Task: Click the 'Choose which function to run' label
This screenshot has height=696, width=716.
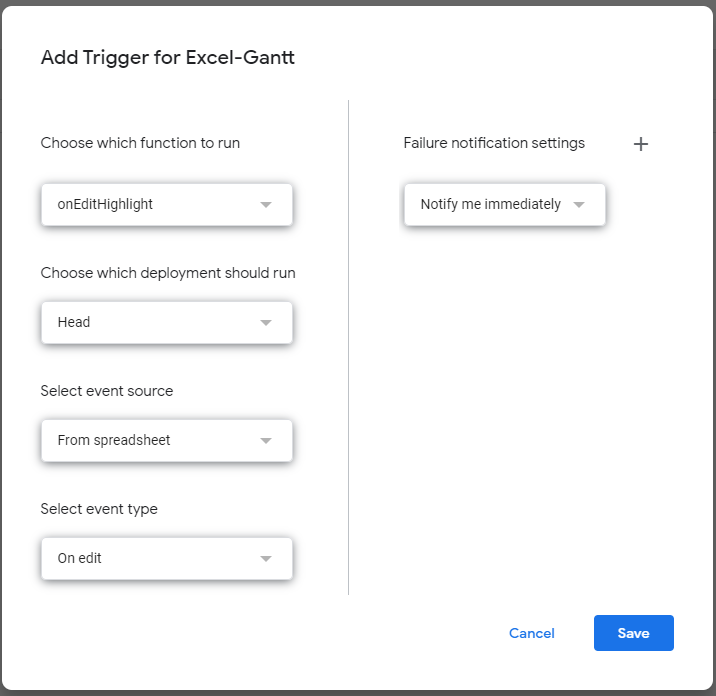Action: [140, 143]
